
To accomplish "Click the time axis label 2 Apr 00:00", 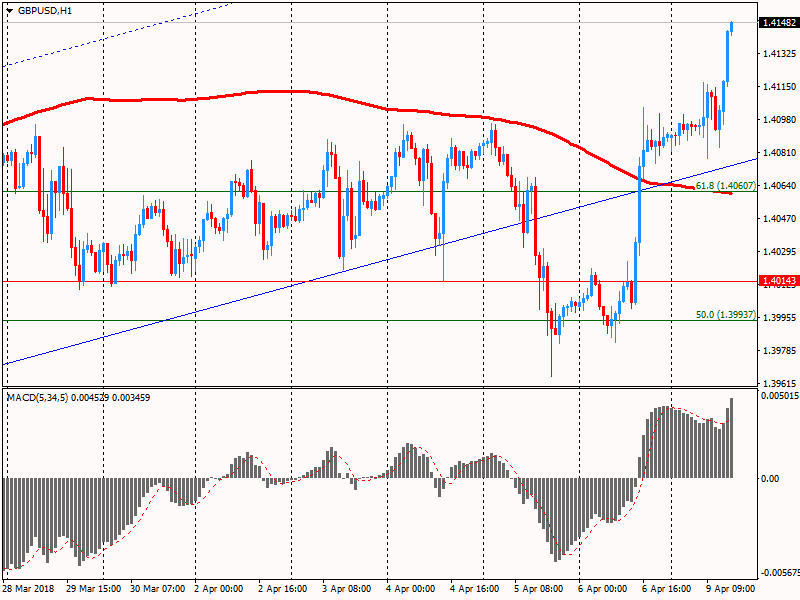I will pyautogui.click(x=218, y=589).
